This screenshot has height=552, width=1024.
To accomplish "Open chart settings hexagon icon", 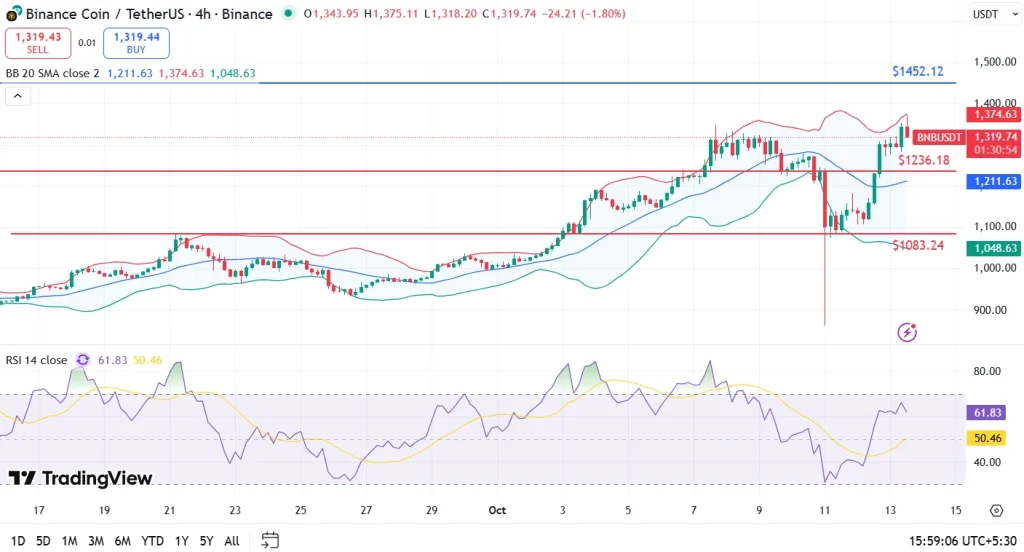I will (996, 510).
